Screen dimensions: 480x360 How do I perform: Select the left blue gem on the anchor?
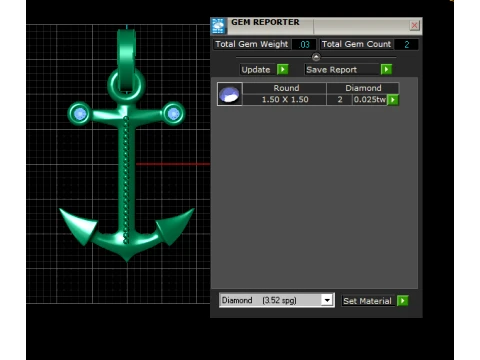pos(80,114)
